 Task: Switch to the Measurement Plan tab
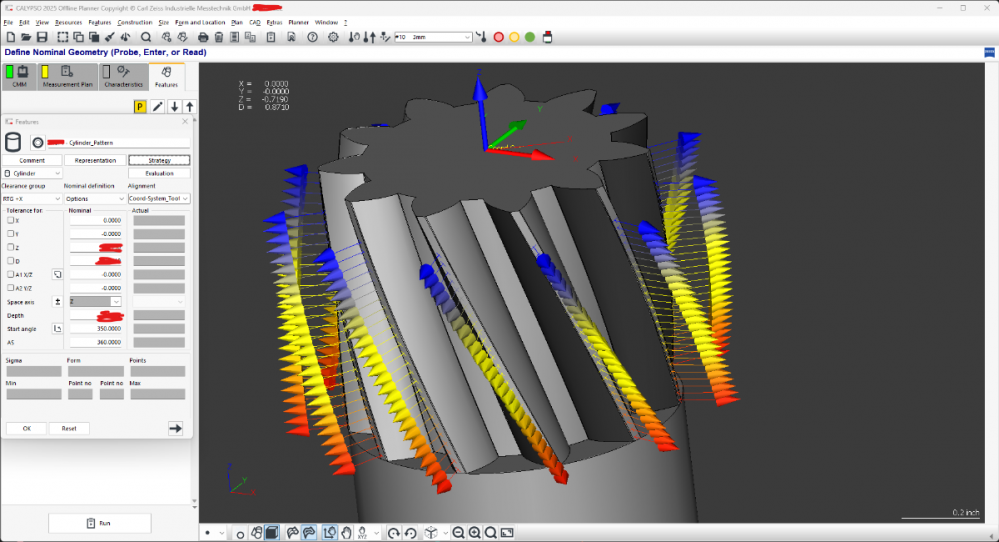[x=68, y=76]
